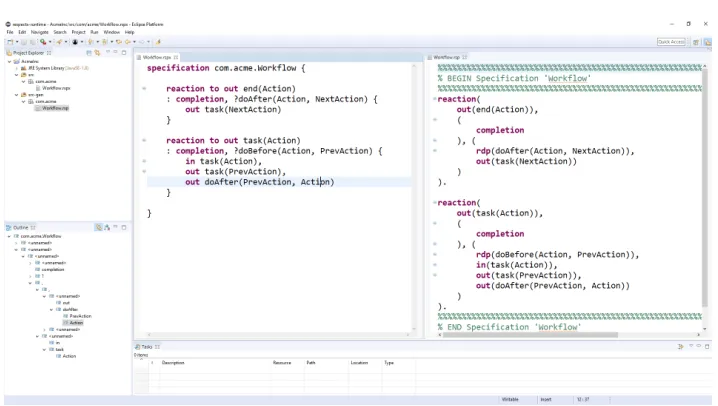
Task: Click the Previous Annotation toolbar icon
Action: pos(104,42)
